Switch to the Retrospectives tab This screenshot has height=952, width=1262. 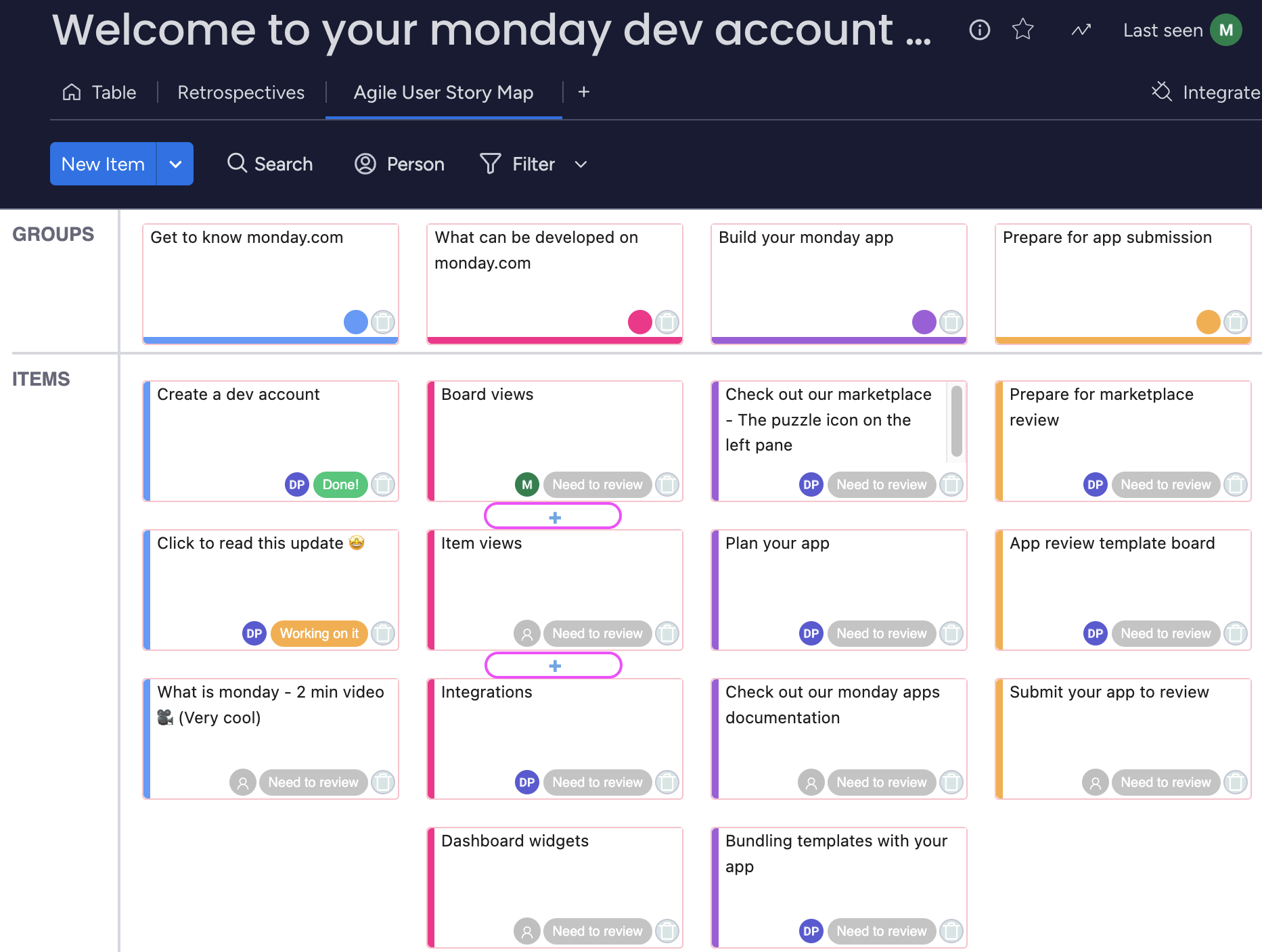click(241, 92)
